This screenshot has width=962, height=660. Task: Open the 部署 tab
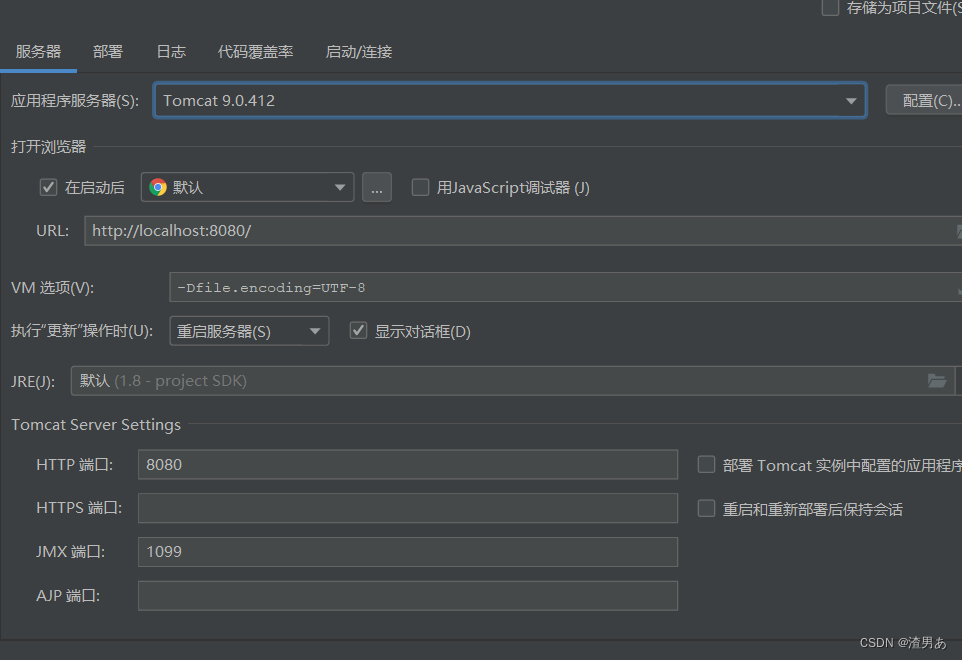tap(108, 52)
